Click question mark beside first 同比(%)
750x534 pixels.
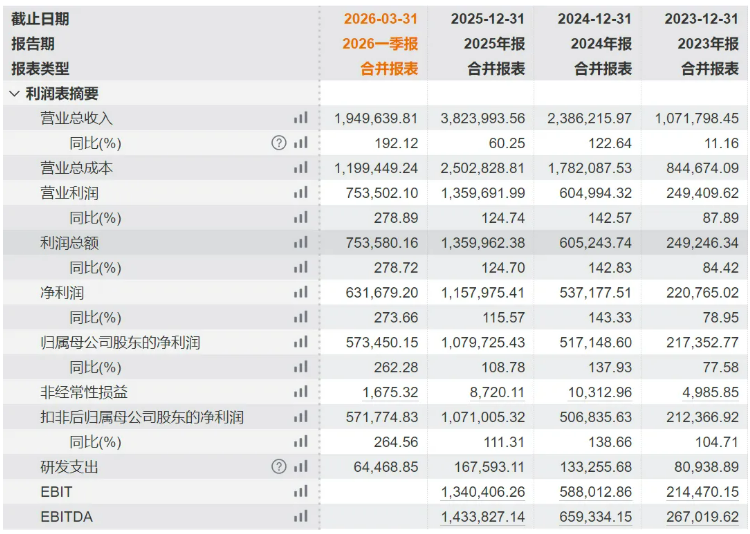tap(279, 143)
